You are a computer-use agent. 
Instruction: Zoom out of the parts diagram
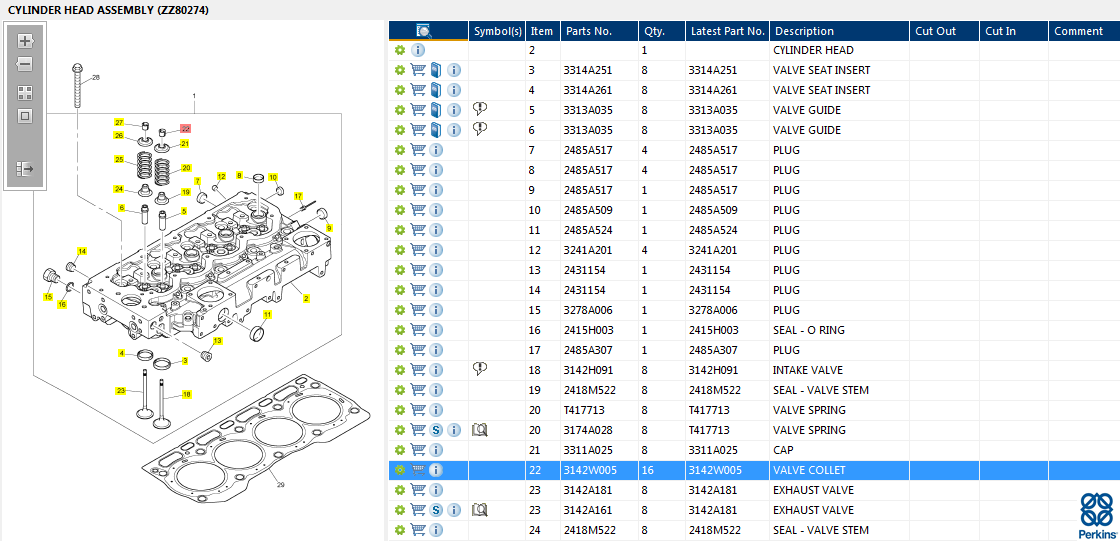click(x=25, y=64)
